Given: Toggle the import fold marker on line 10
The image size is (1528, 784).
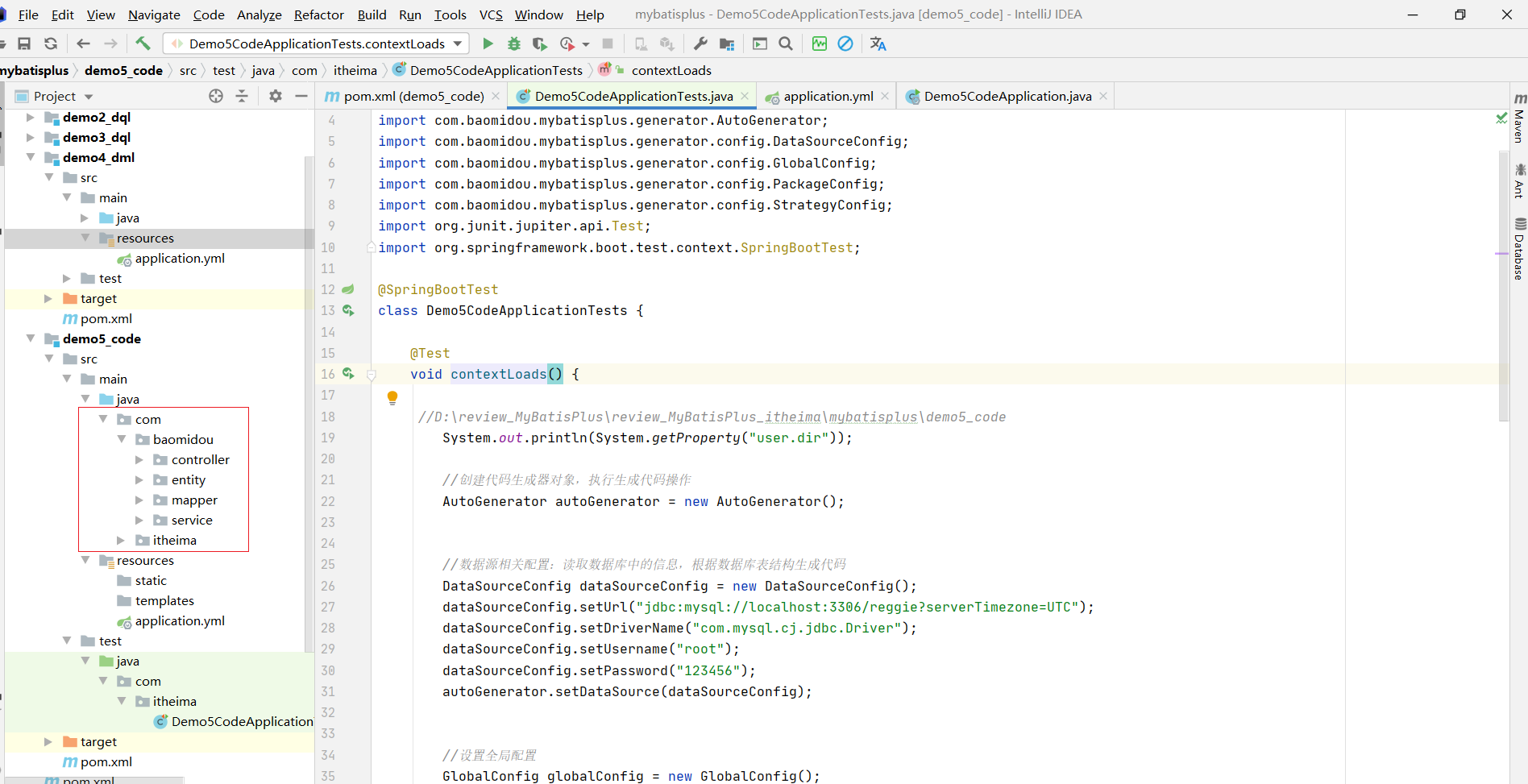Looking at the screenshot, I should coord(372,247).
